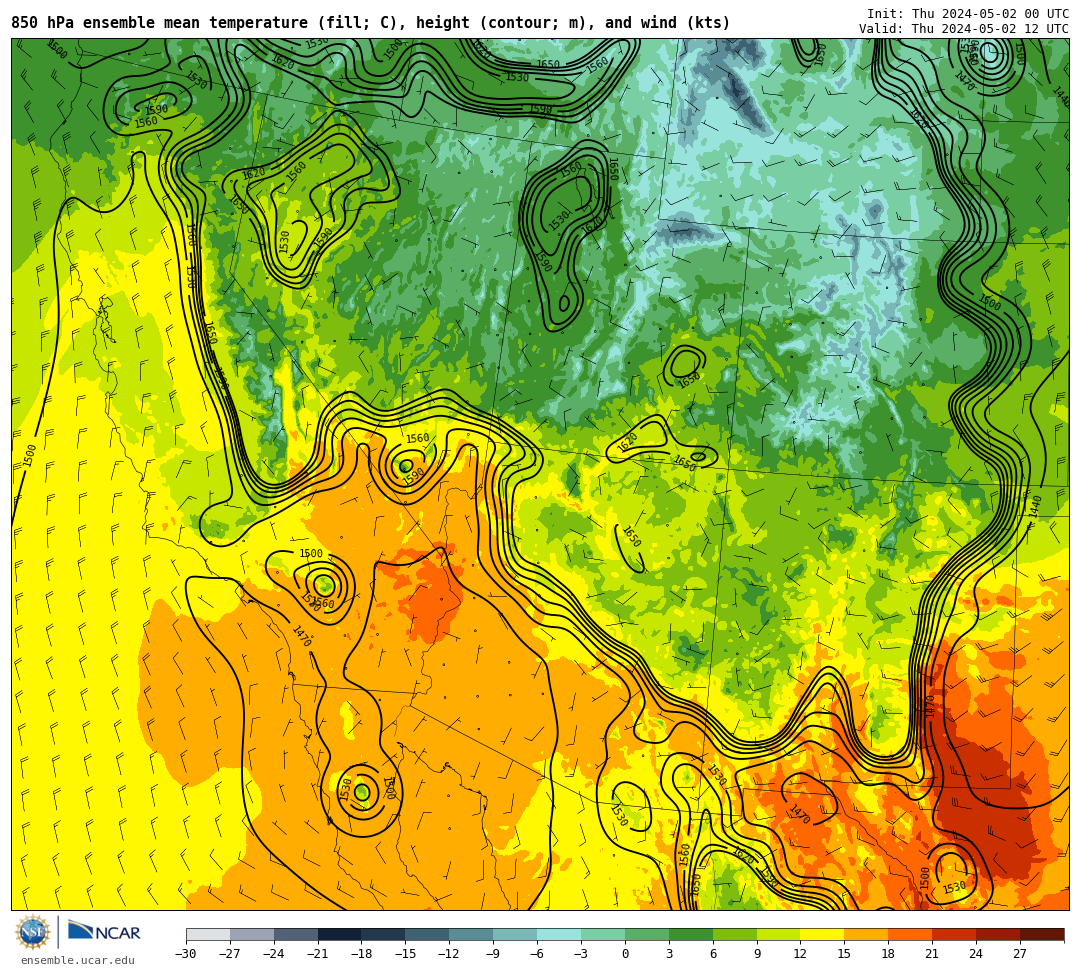Click the colorbar swatch between 0 and 3
This screenshot has height=973, width=1080.
(647, 934)
